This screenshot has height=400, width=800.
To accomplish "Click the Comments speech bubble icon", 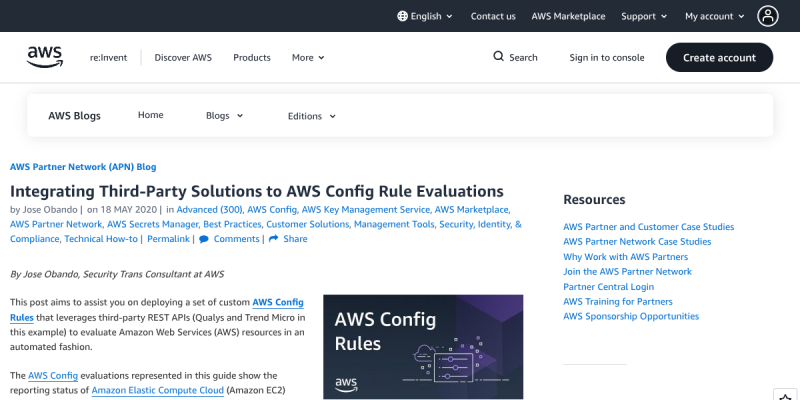I will [204, 239].
